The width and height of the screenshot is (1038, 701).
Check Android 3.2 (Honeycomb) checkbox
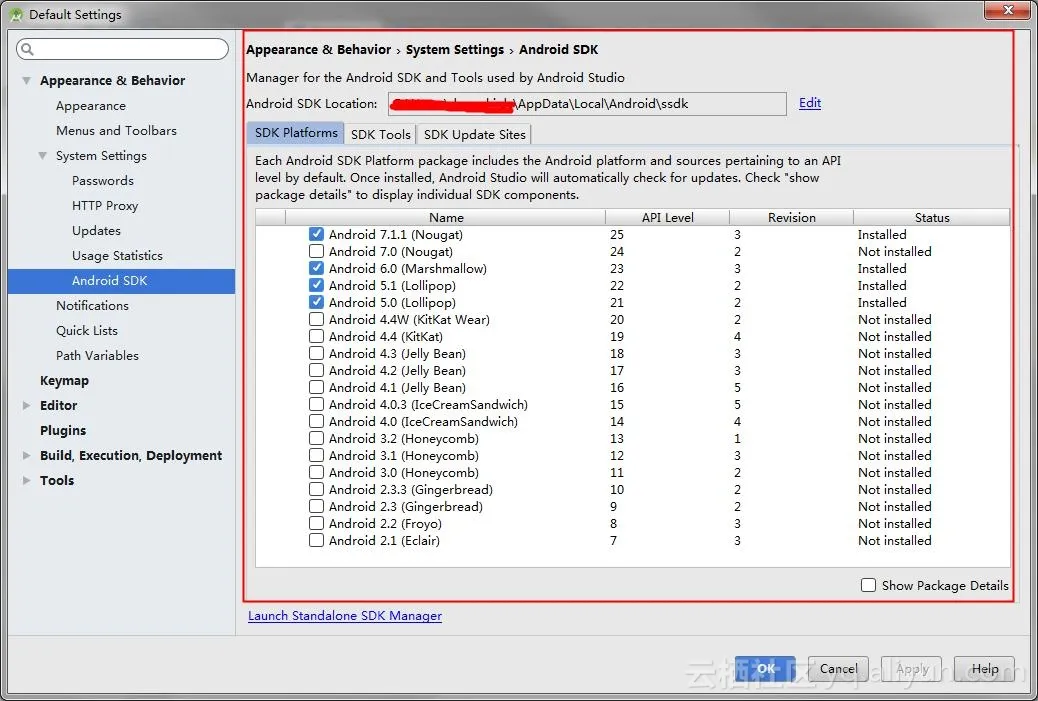tap(316, 438)
